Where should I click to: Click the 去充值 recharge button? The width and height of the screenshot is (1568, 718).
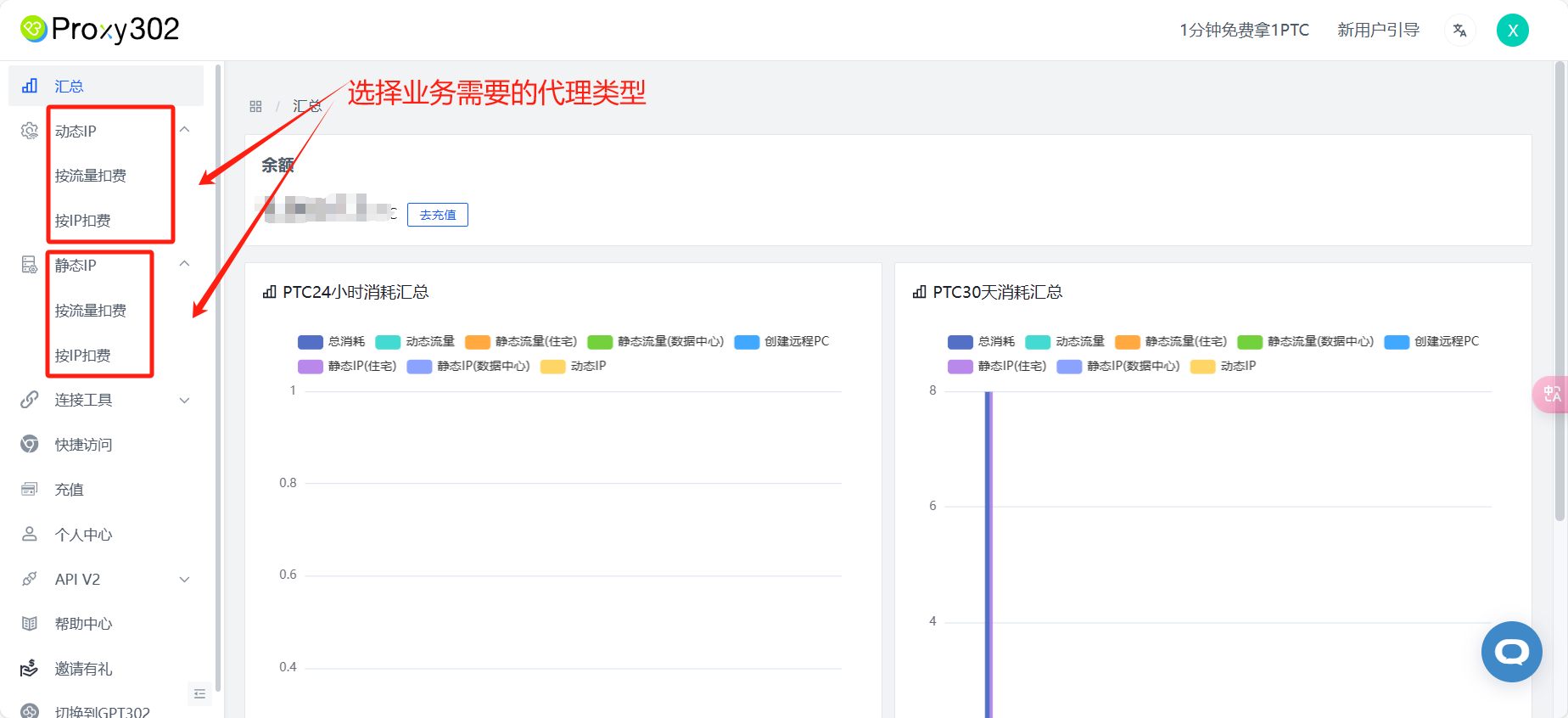pyautogui.click(x=438, y=215)
